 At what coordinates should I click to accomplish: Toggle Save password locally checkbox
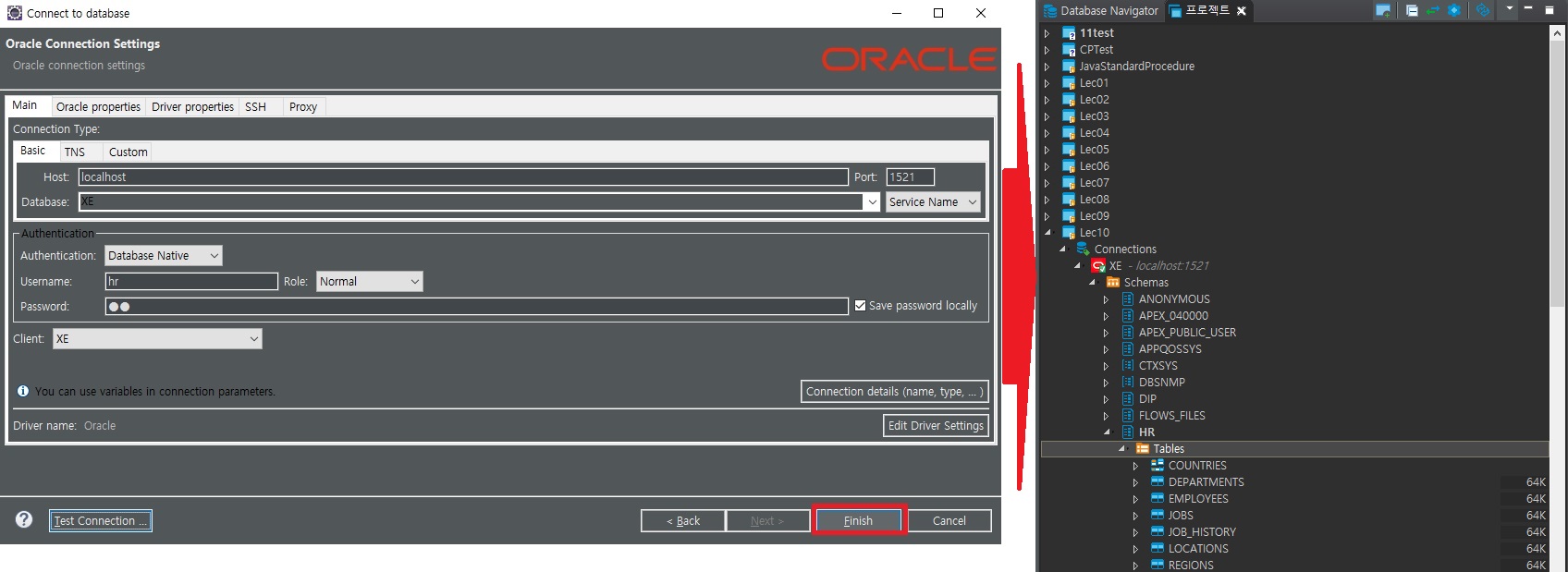click(x=861, y=306)
